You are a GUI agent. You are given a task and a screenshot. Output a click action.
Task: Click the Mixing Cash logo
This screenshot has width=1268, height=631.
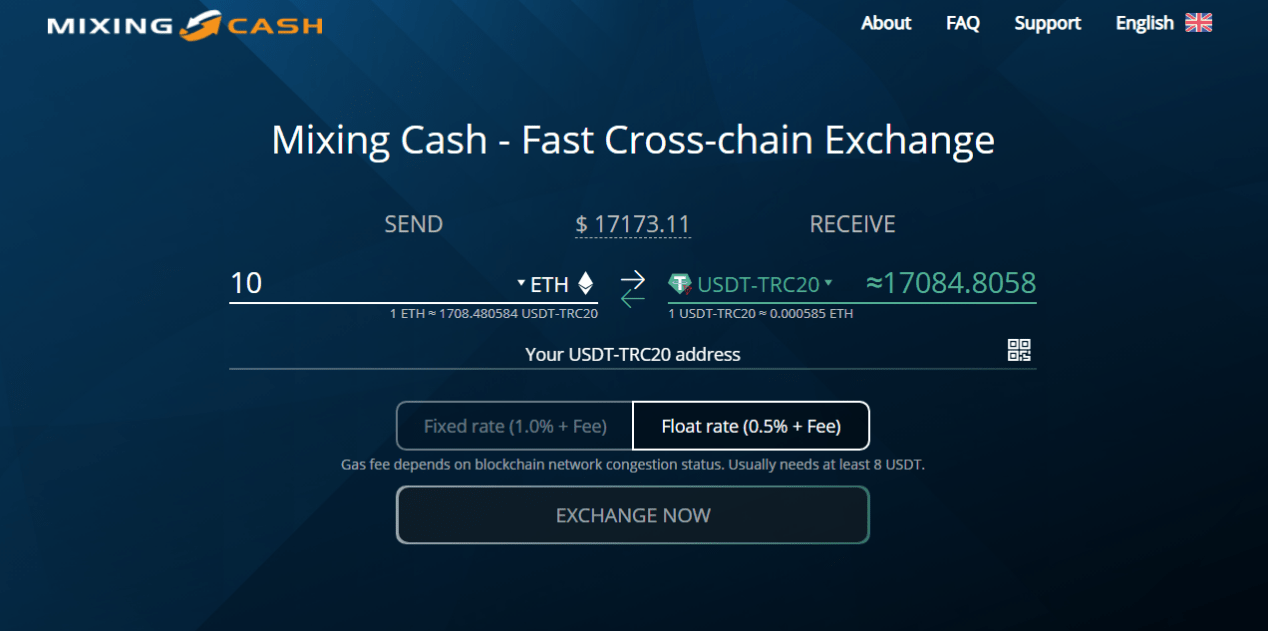tap(185, 25)
